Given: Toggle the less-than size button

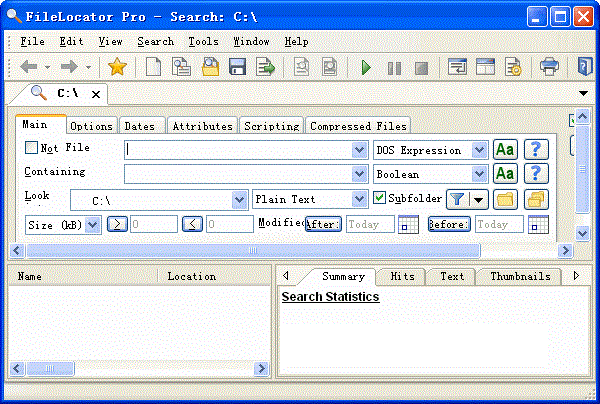Looking at the screenshot, I should pyautogui.click(x=192, y=224).
